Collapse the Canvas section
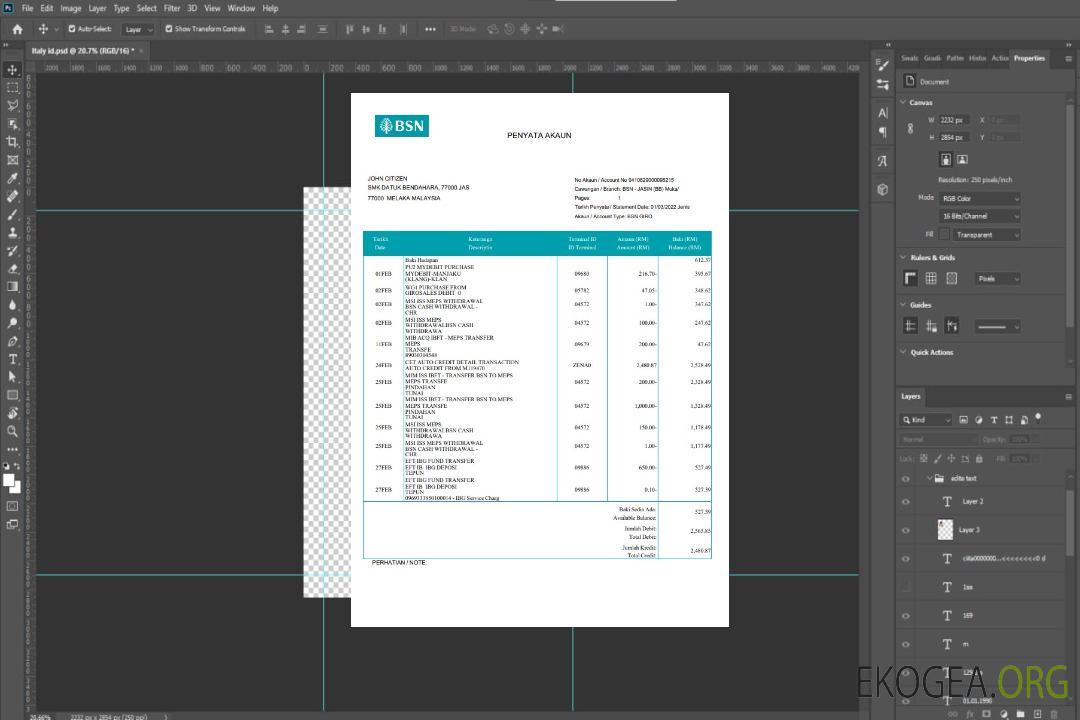 903,102
